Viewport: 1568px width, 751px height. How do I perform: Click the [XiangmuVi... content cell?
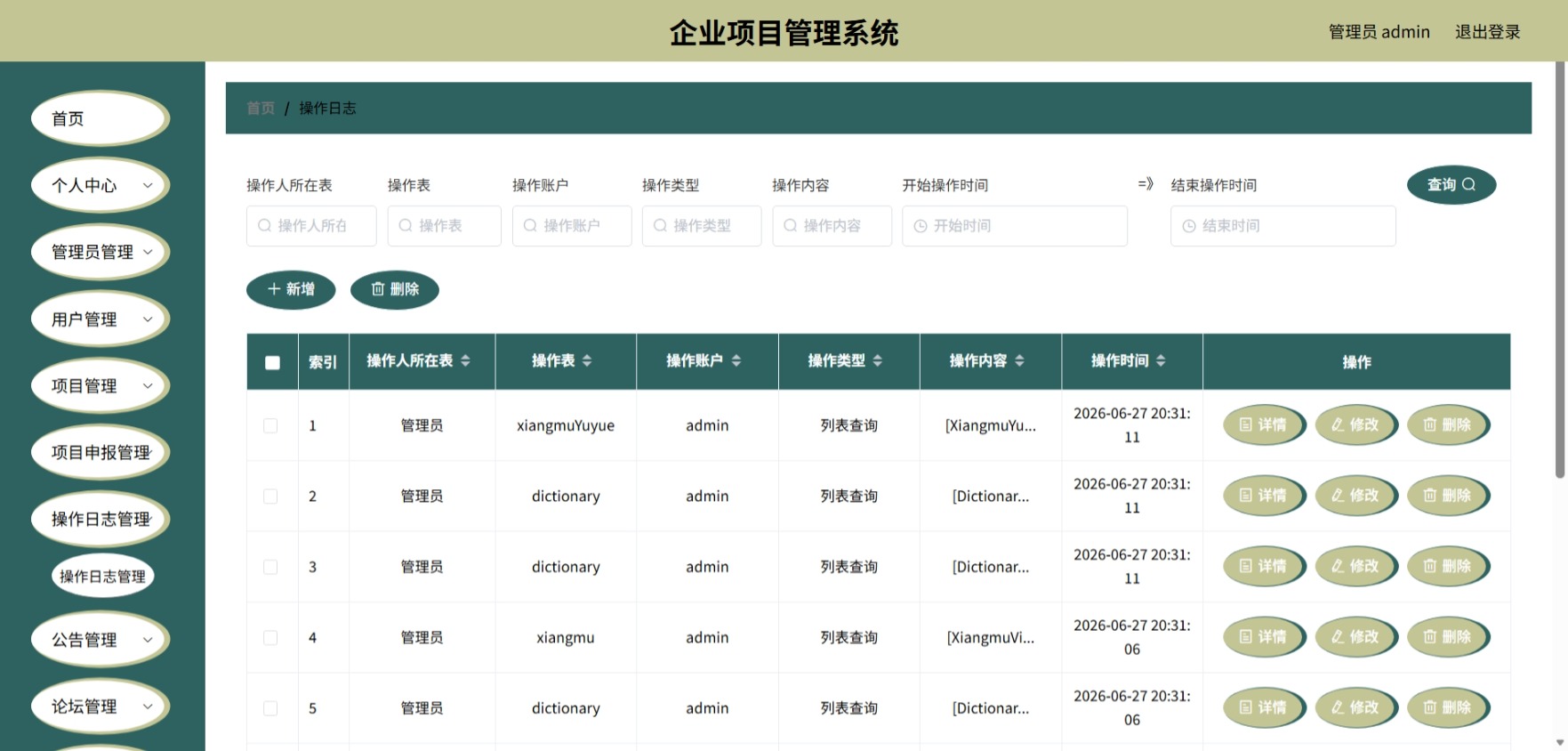pyautogui.click(x=991, y=638)
